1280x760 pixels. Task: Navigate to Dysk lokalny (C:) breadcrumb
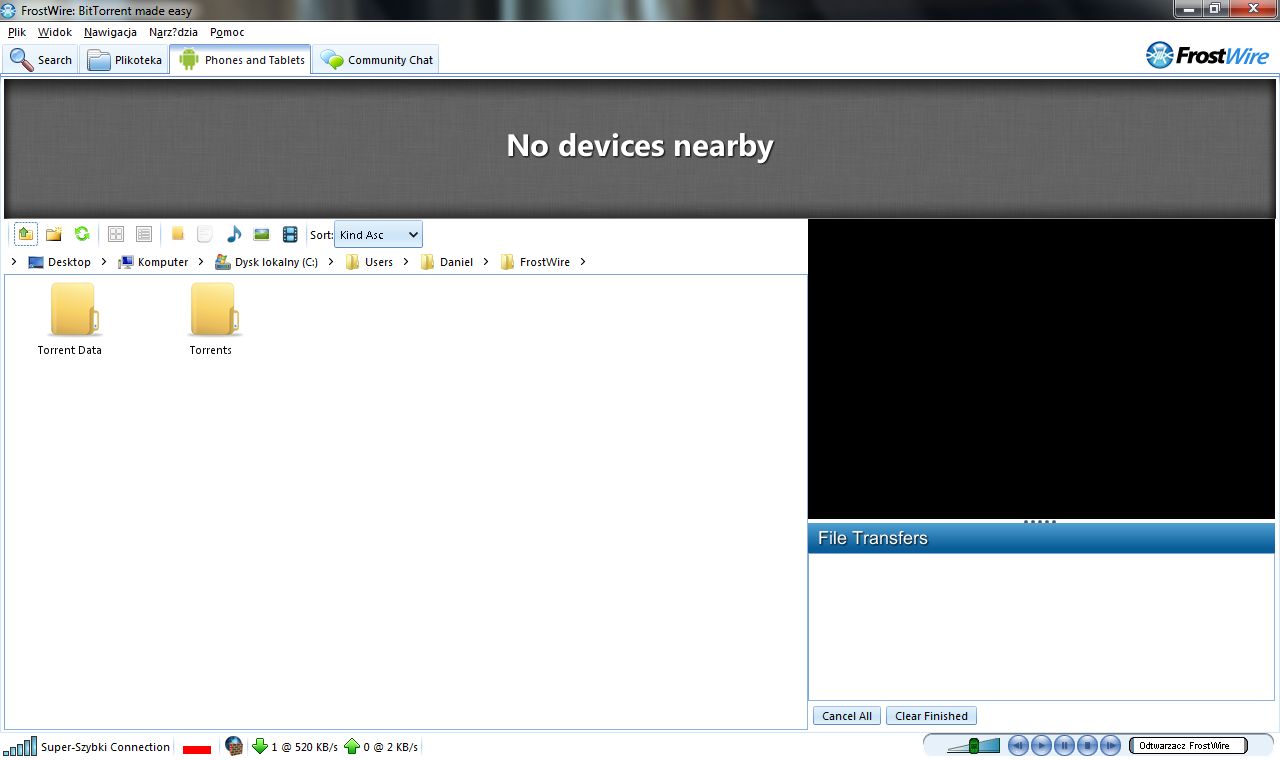click(x=266, y=262)
